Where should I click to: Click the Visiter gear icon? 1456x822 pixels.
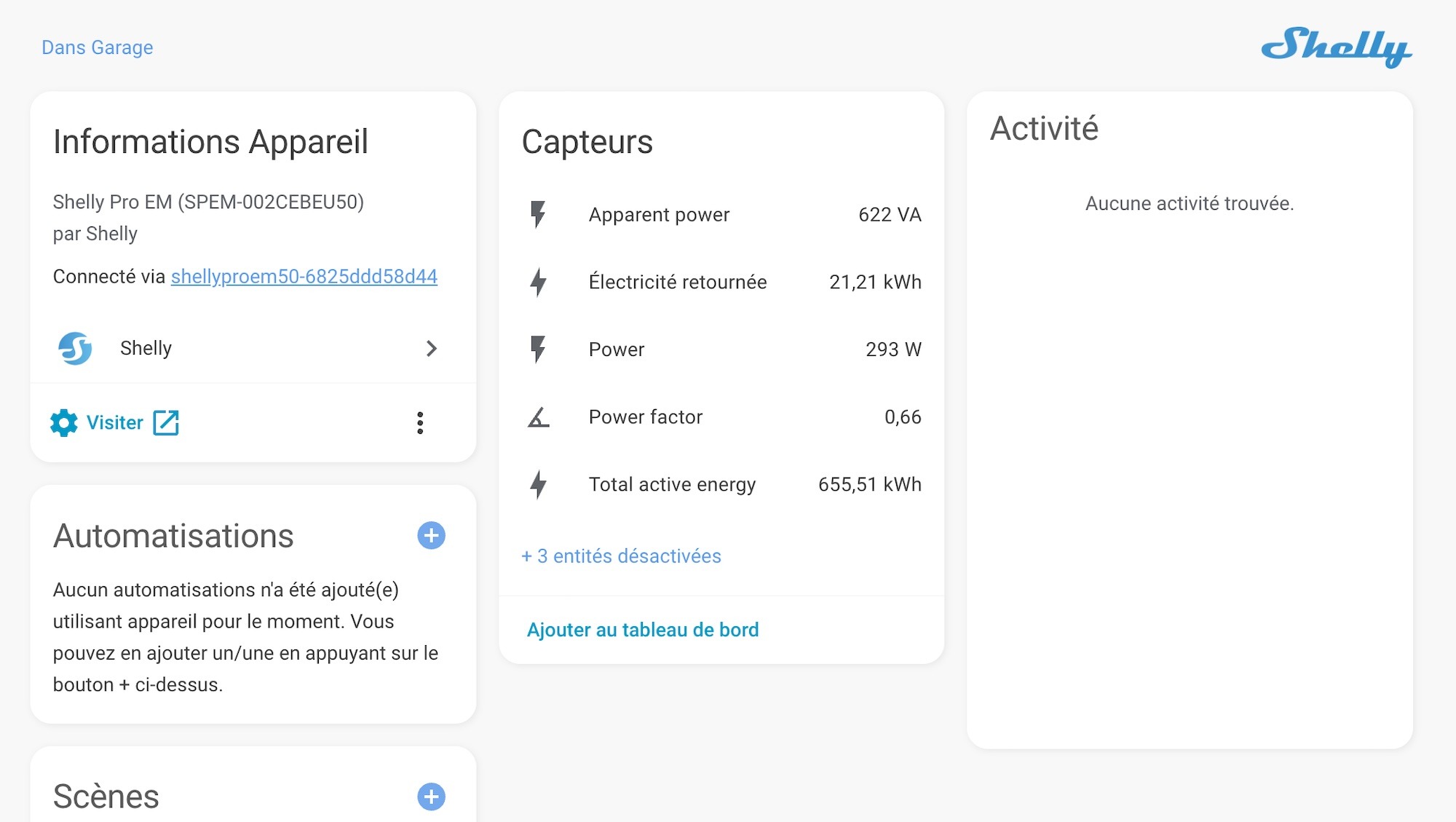click(x=64, y=422)
